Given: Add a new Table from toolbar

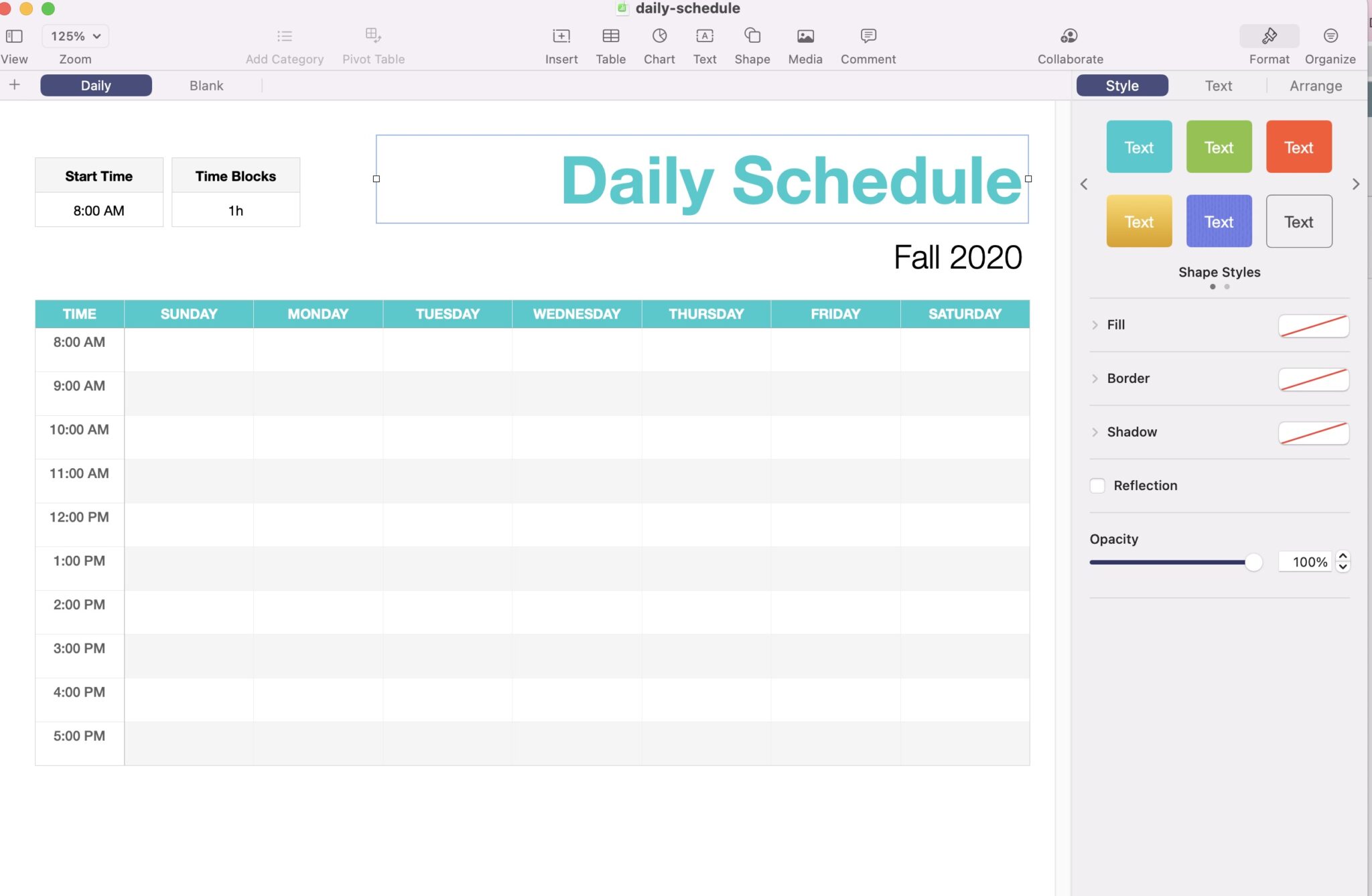Looking at the screenshot, I should click(x=611, y=35).
